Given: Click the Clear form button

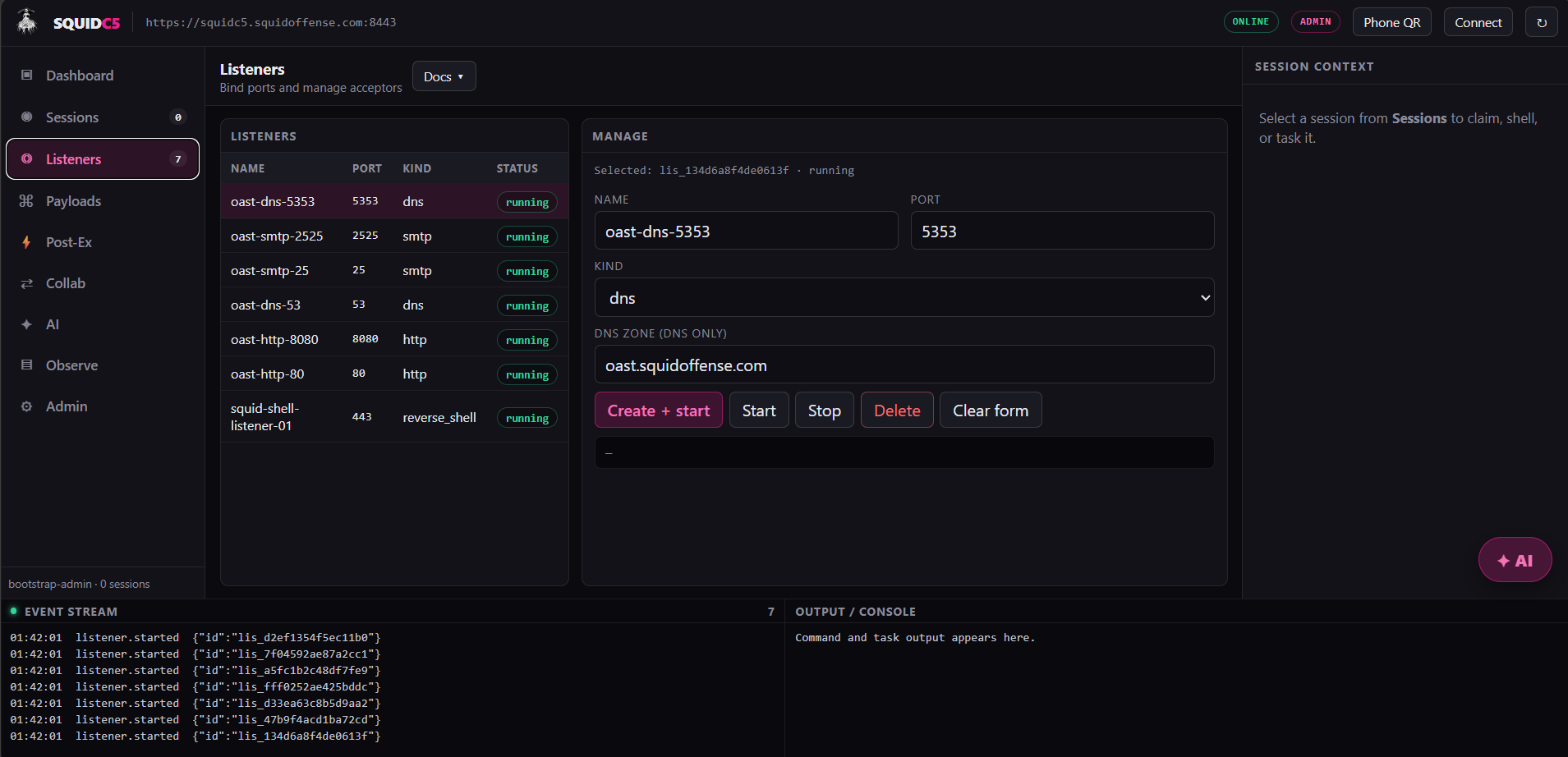Looking at the screenshot, I should coord(991,411).
